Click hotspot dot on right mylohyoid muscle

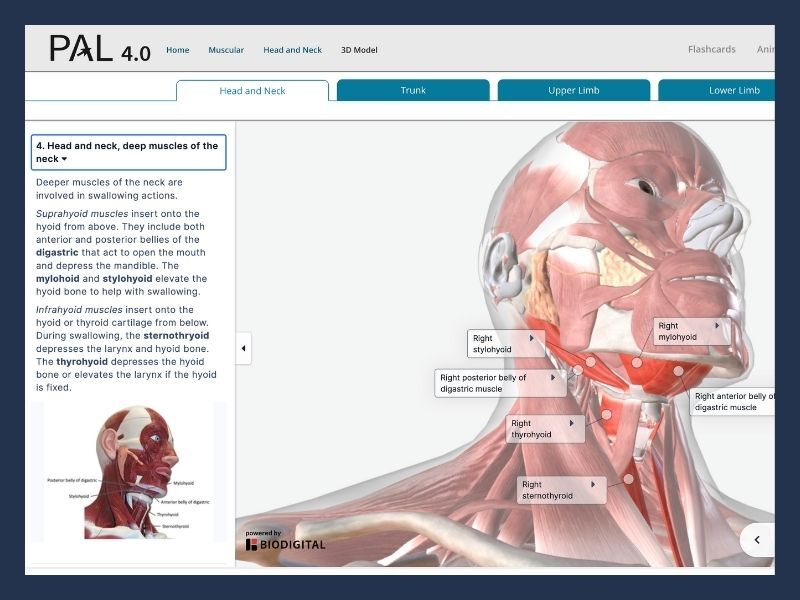tap(637, 362)
